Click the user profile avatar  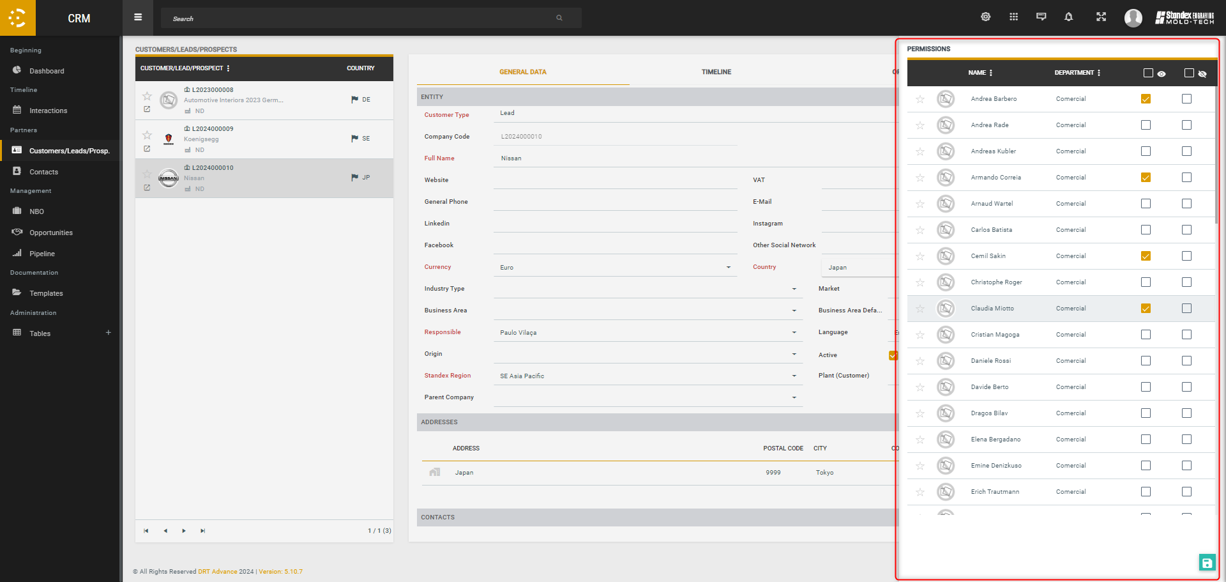[x=1133, y=17]
